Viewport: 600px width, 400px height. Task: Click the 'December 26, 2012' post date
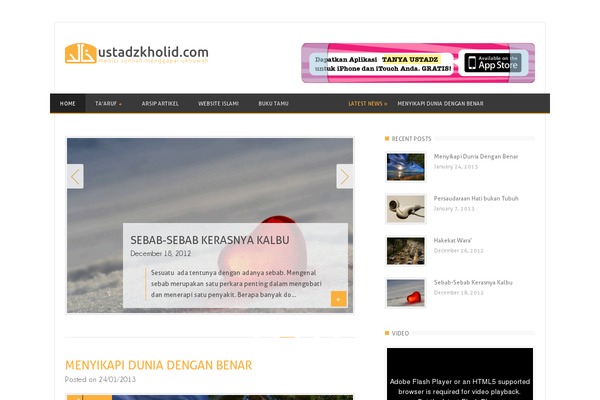coord(458,251)
